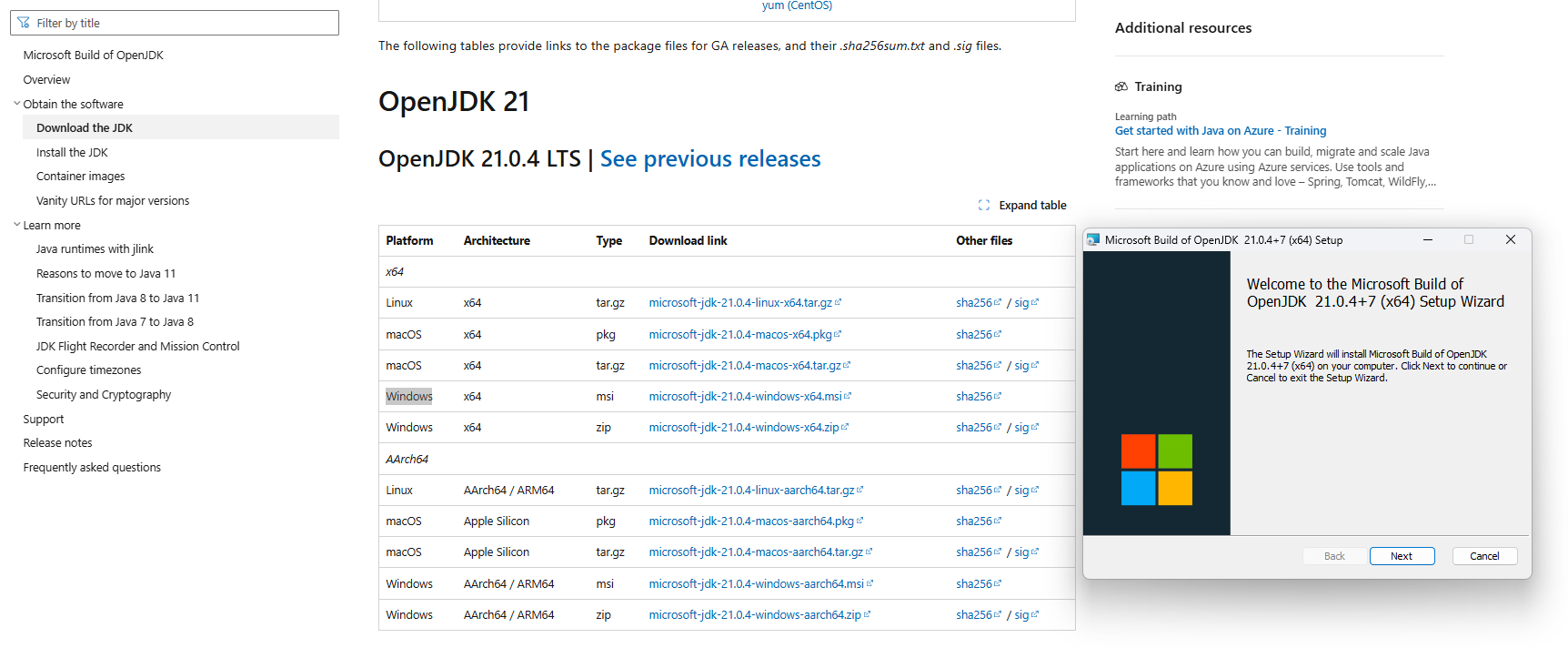Open Vanity URLs for major versions
This screenshot has height=648, width=1568.
point(113,201)
